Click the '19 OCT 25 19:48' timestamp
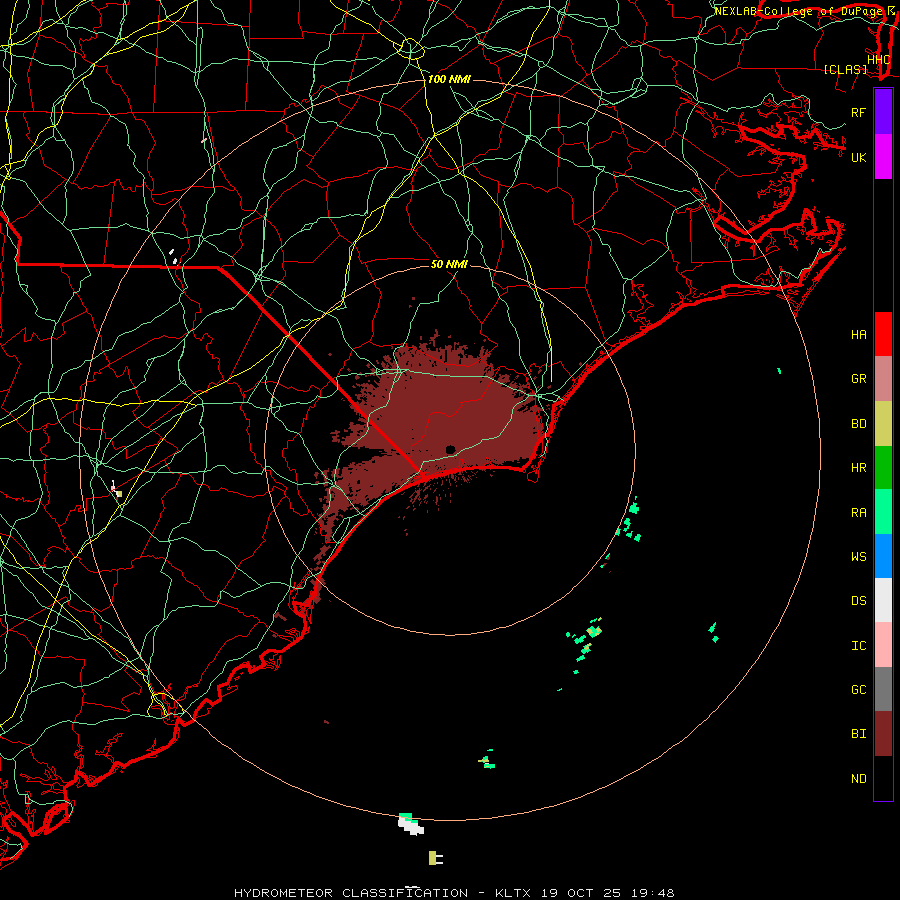The image size is (900, 900). 609,893
